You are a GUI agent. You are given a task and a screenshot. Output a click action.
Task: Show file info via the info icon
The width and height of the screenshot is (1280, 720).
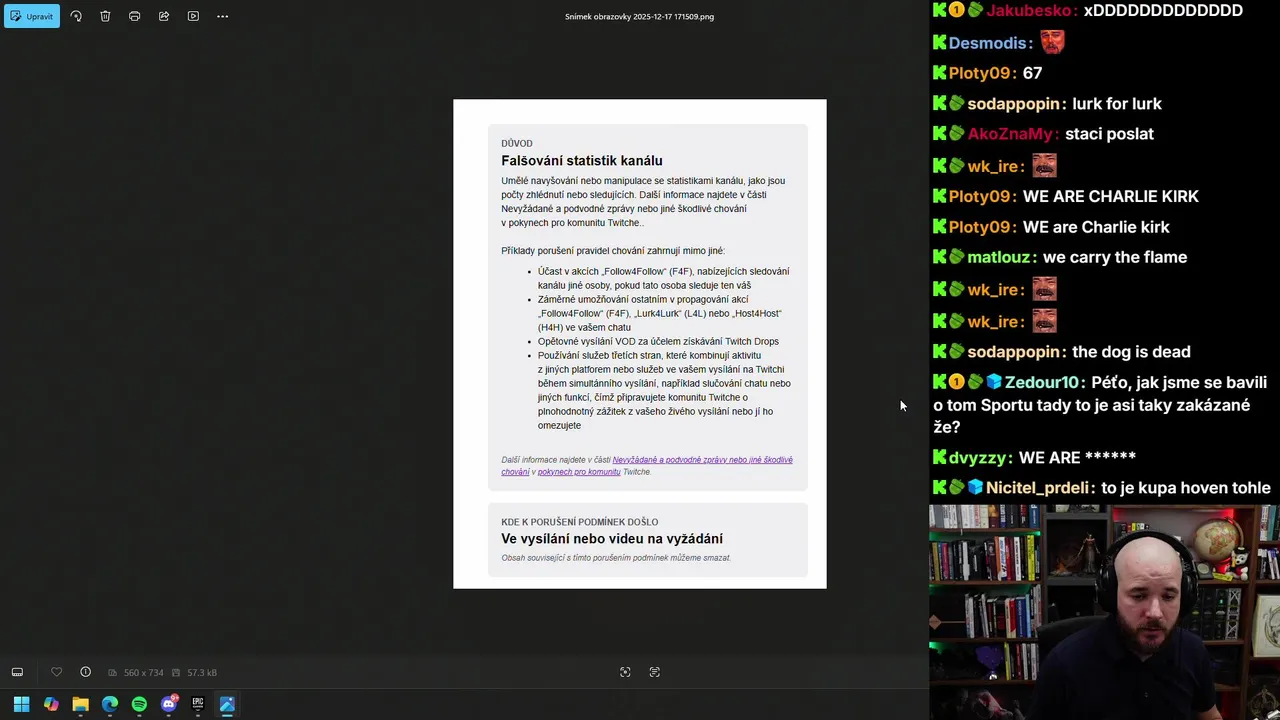(85, 672)
